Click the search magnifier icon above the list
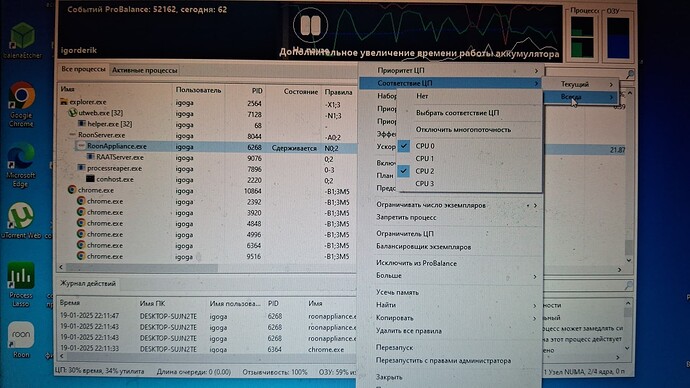Image resolution: width=690 pixels, height=388 pixels. coord(630,74)
